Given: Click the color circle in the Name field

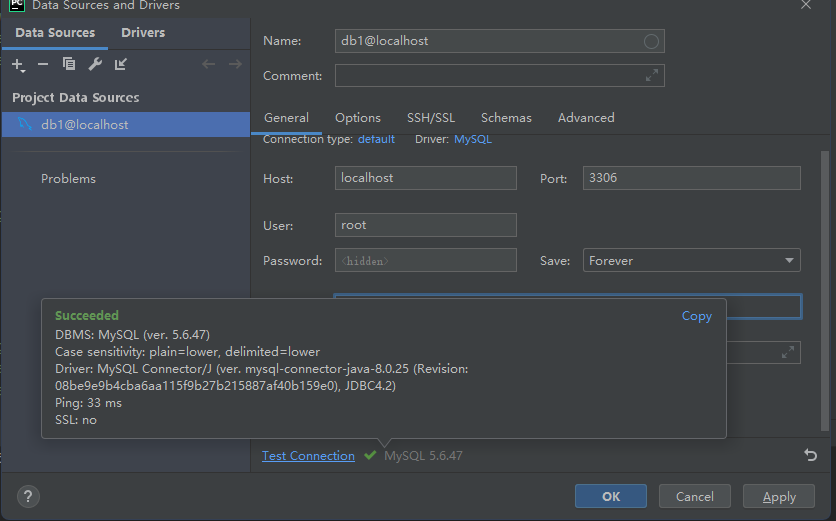Looking at the screenshot, I should click(x=651, y=41).
